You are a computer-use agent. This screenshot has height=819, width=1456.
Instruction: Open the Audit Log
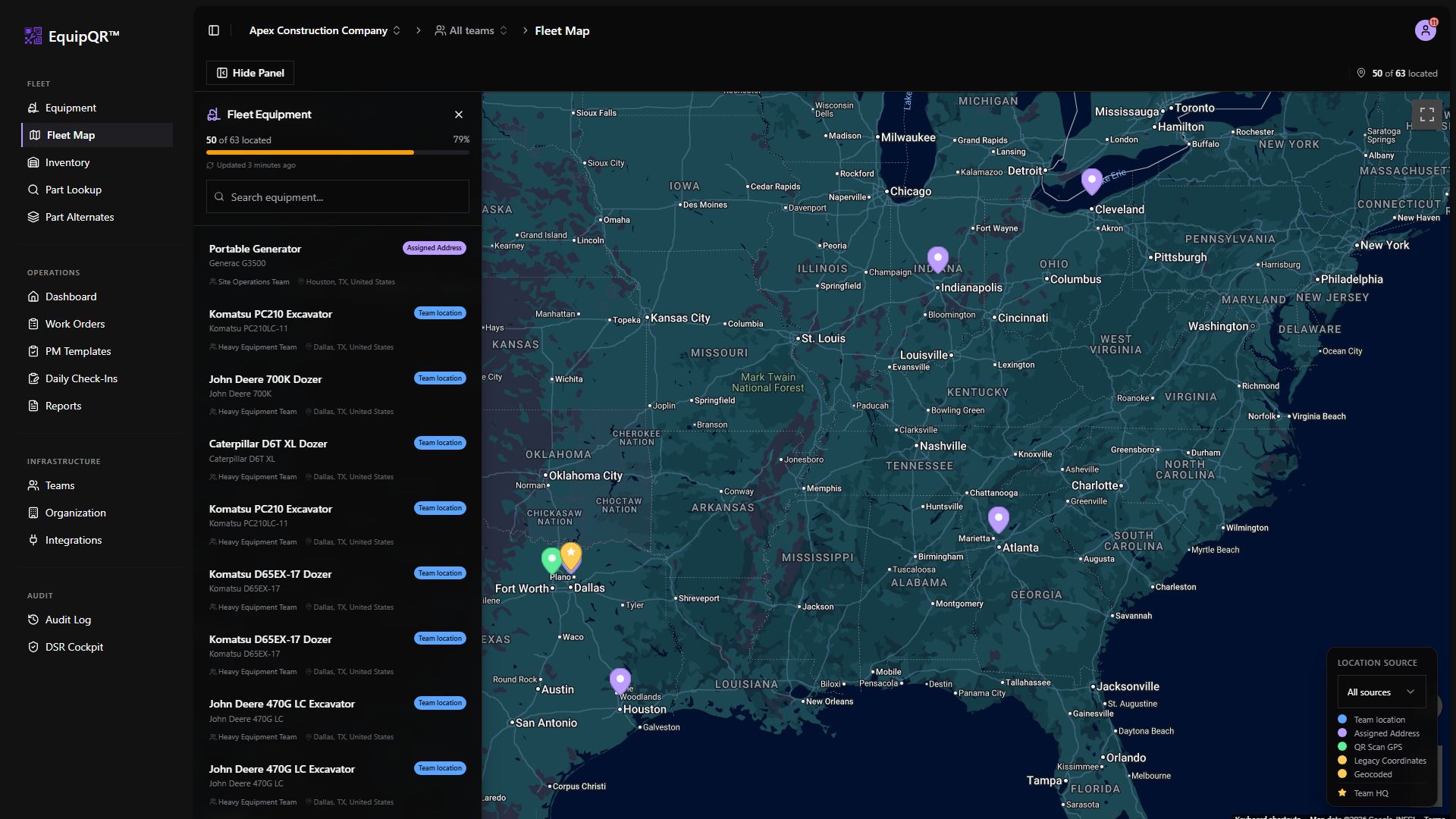(x=97, y=620)
